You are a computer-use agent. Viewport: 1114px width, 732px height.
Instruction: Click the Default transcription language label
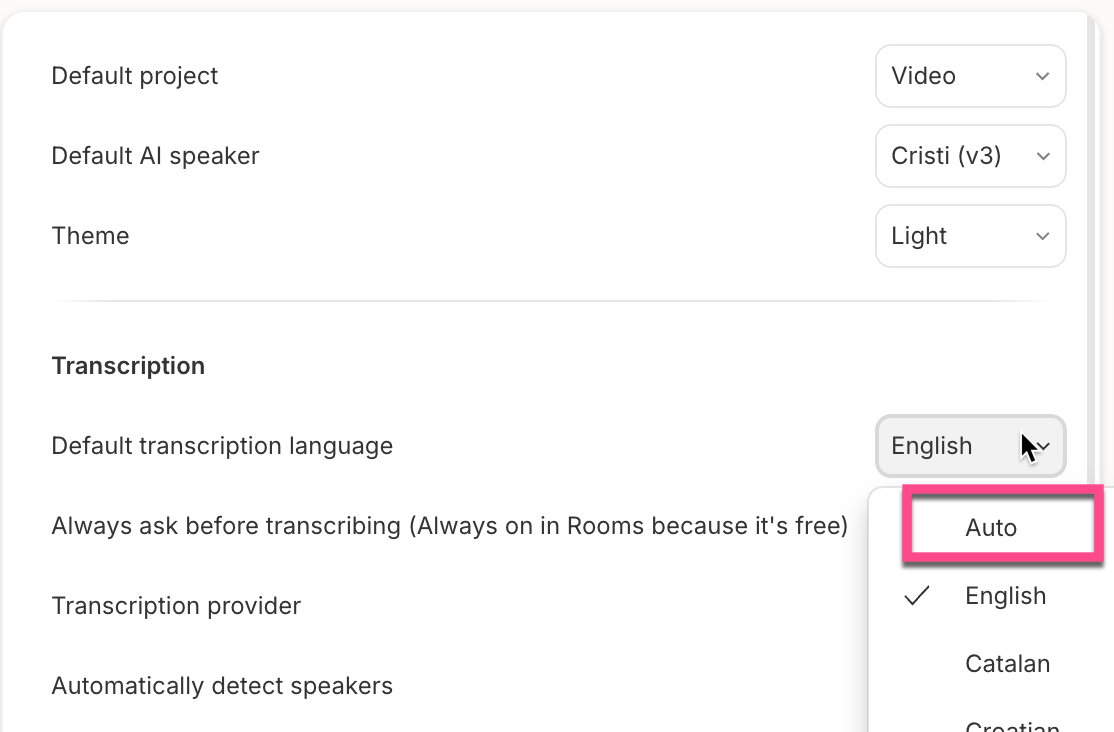(222, 446)
